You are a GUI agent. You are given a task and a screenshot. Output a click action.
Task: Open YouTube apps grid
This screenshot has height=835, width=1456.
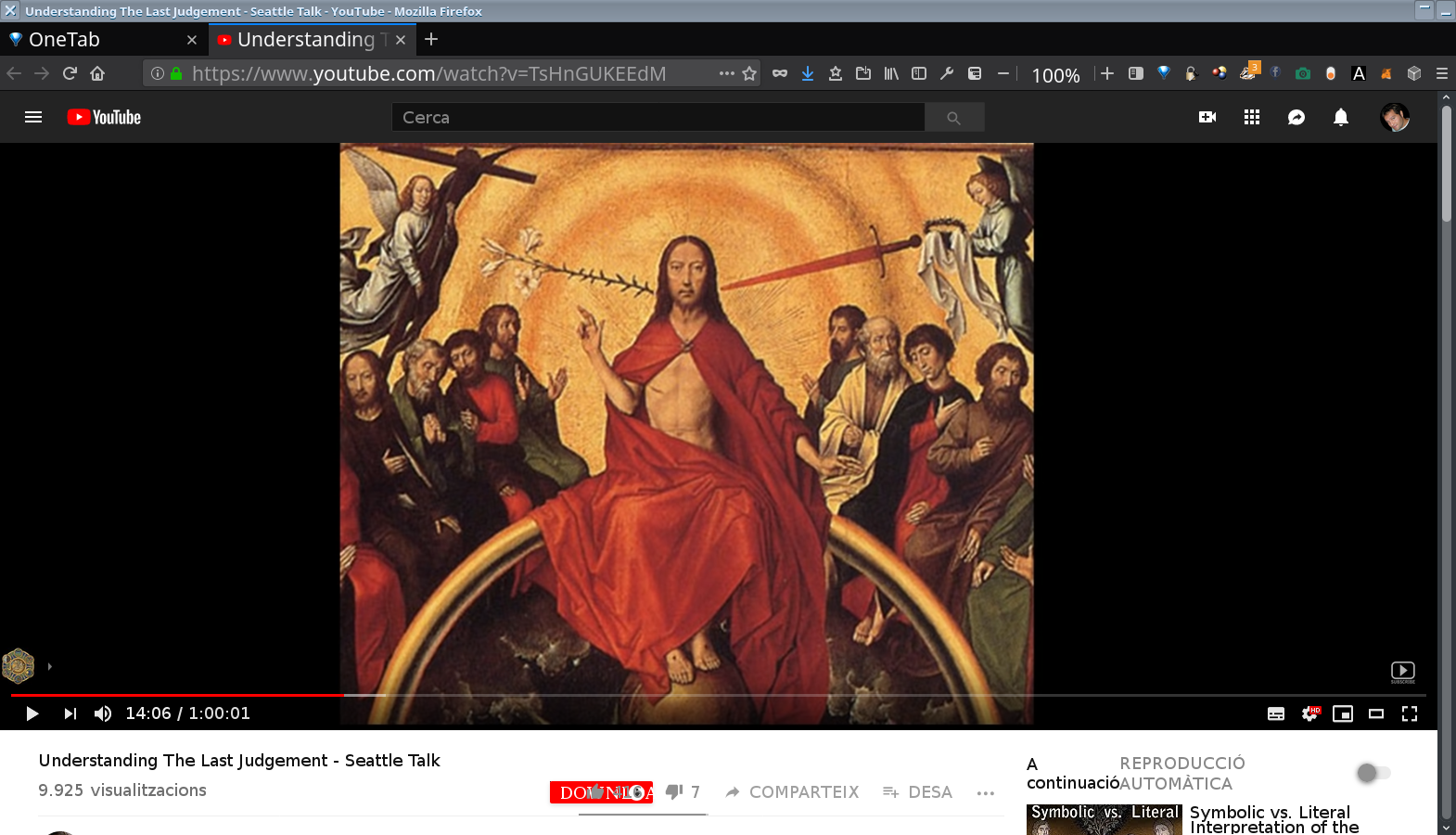click(x=1252, y=117)
